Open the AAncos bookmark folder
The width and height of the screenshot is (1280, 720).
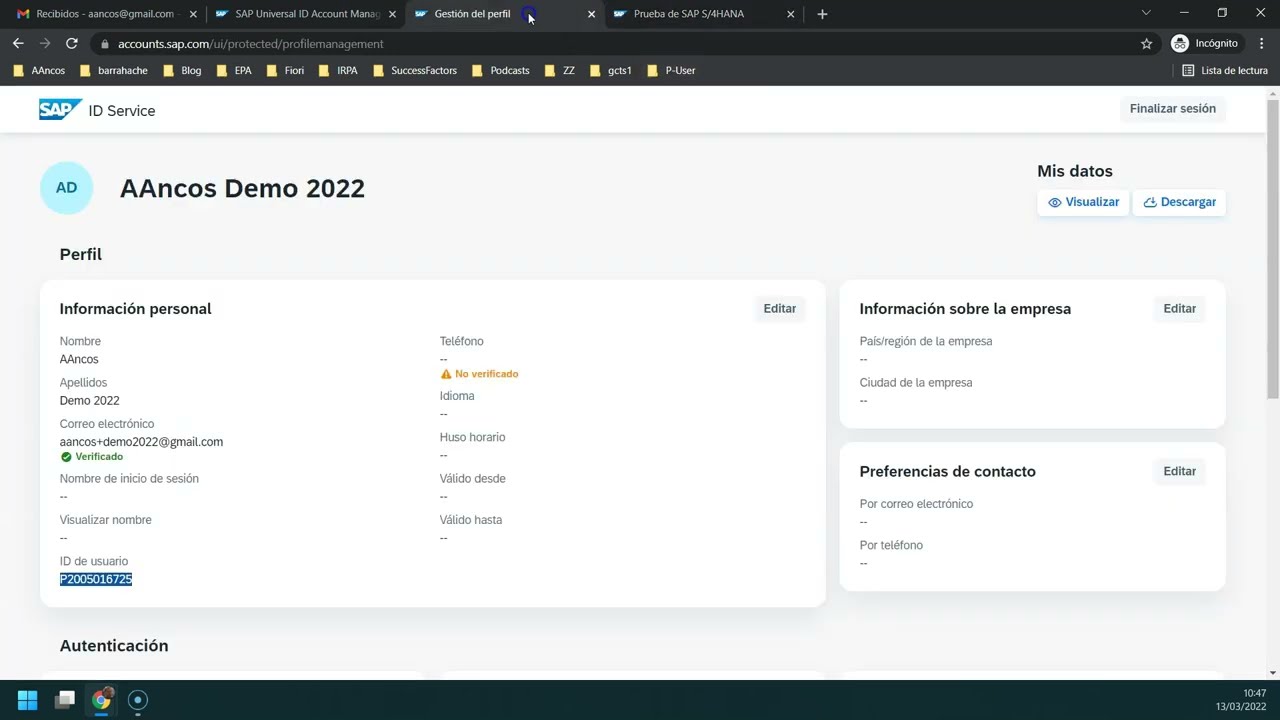coord(39,71)
